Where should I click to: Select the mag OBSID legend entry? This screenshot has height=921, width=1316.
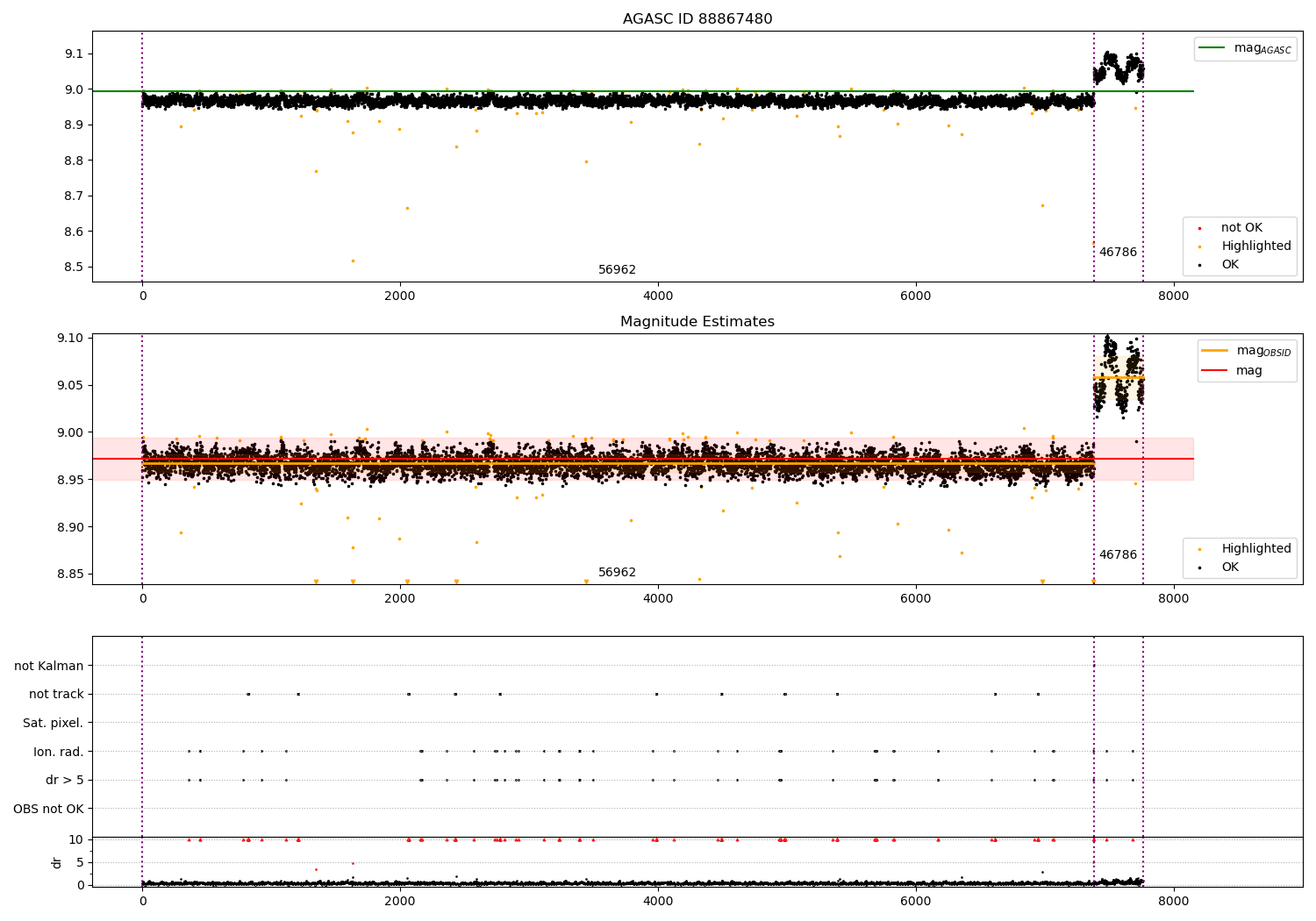(x=1248, y=351)
